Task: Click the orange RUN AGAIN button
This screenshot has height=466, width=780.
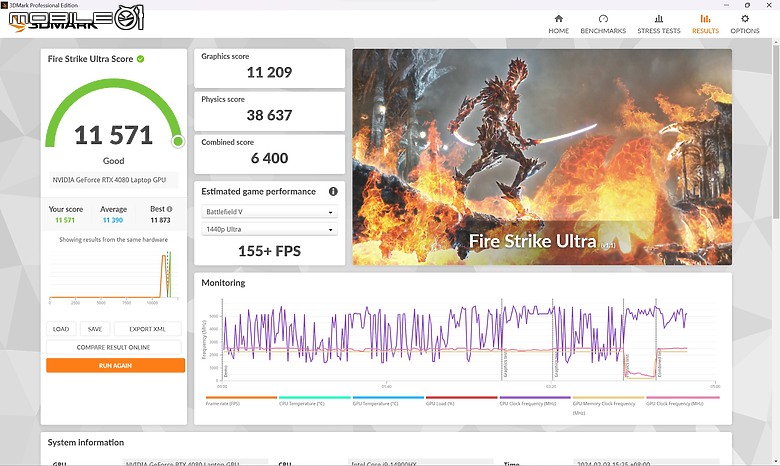Action: (115, 366)
